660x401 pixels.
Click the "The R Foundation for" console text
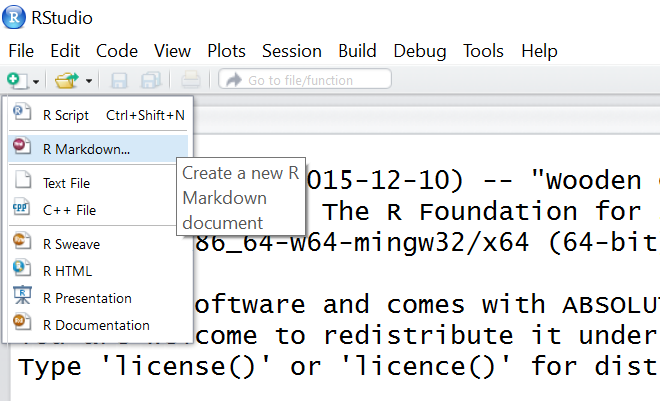tap(482, 211)
